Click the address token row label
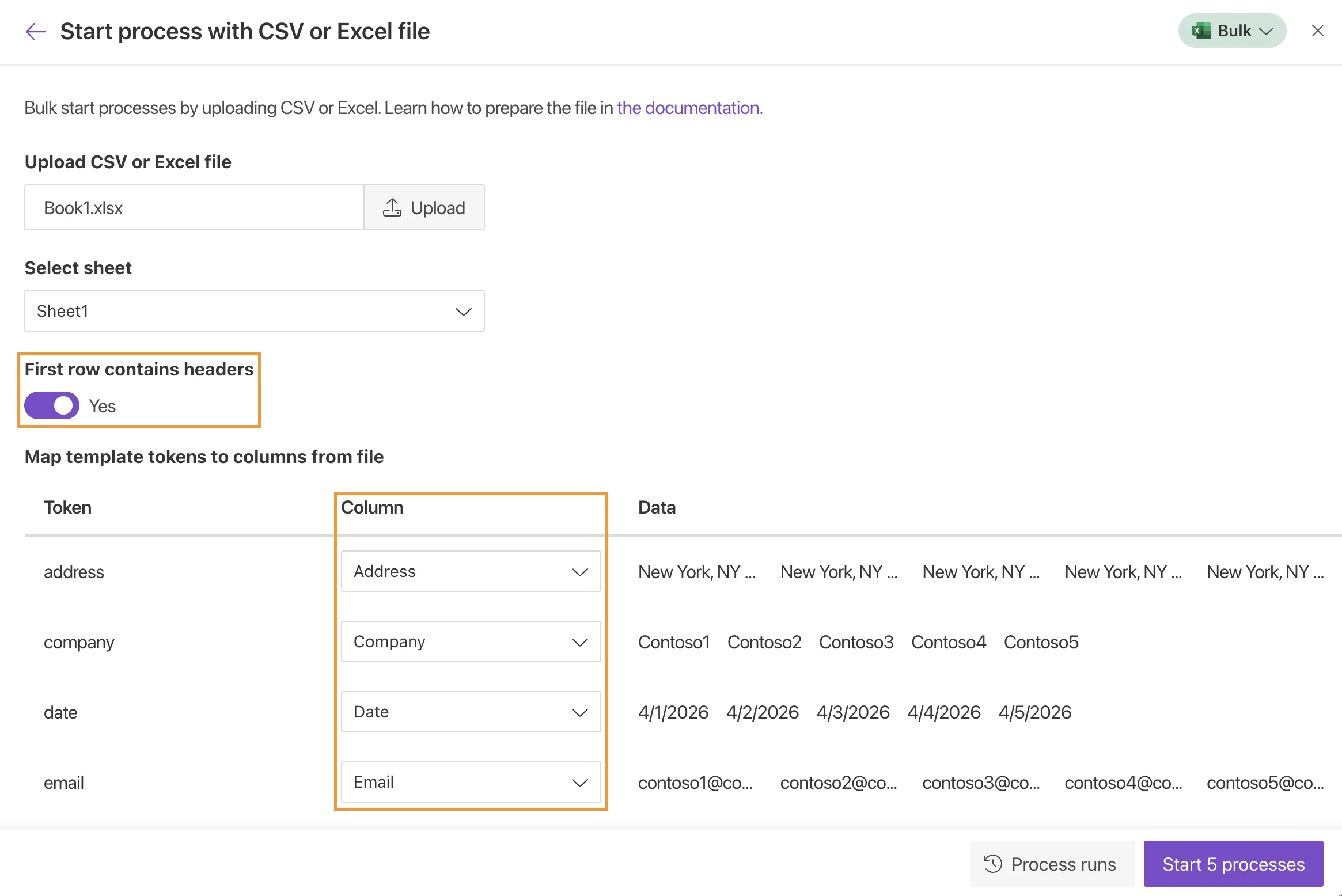This screenshot has width=1342, height=896. [74, 572]
